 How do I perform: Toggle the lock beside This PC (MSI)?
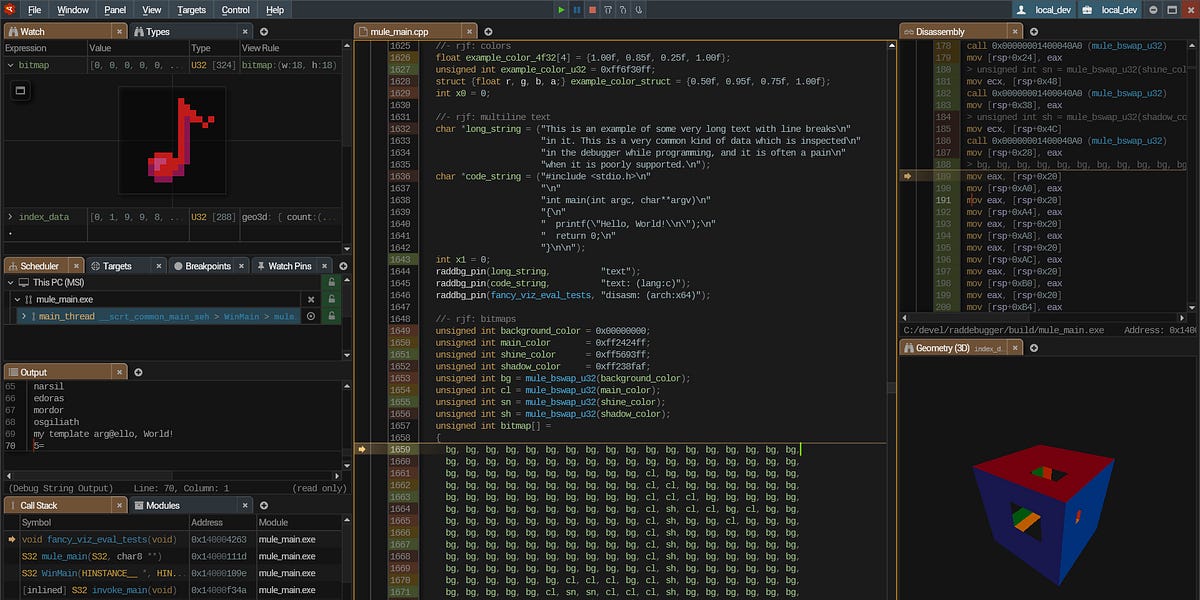(332, 282)
